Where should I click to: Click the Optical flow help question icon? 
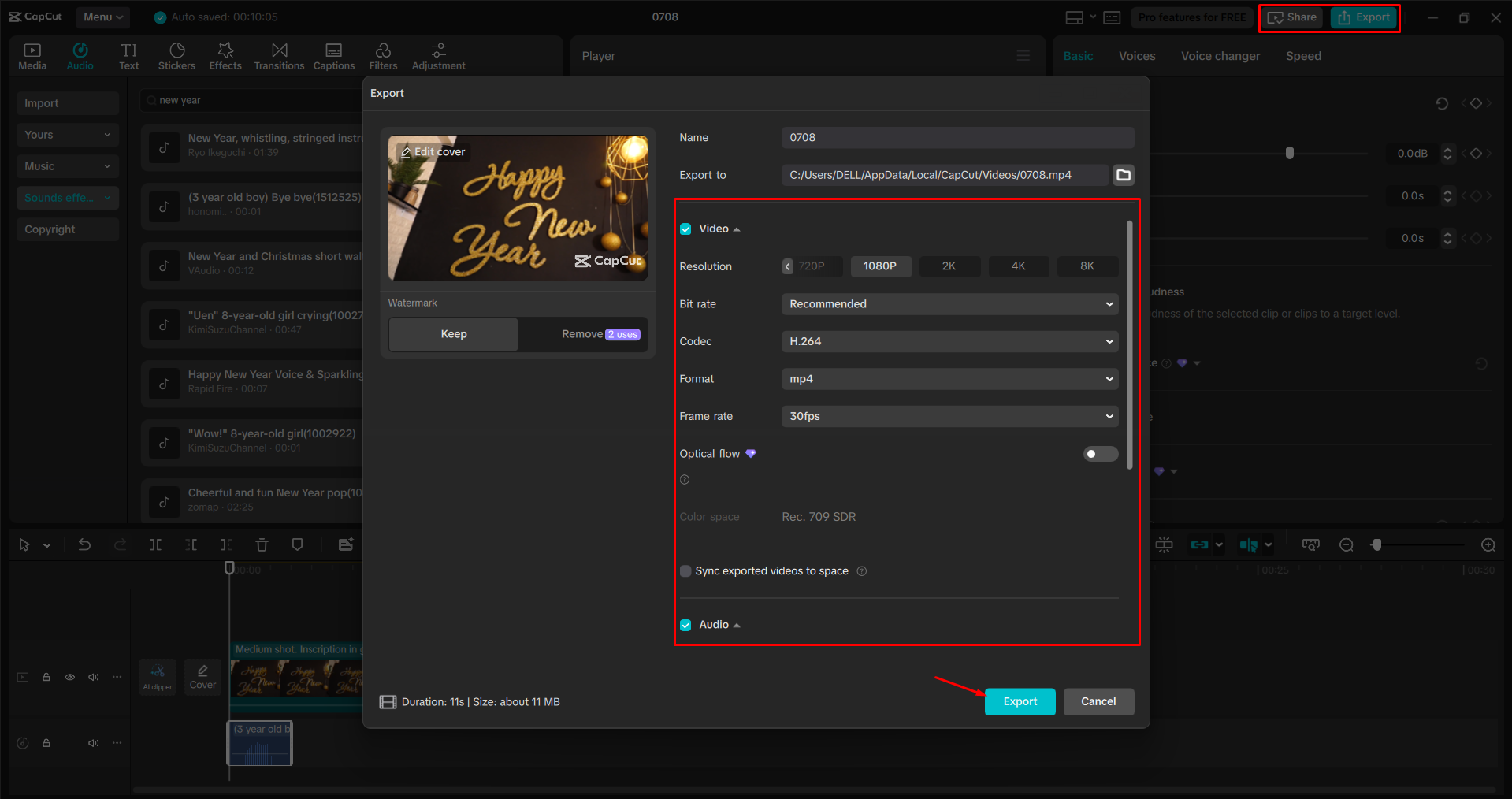point(685,480)
